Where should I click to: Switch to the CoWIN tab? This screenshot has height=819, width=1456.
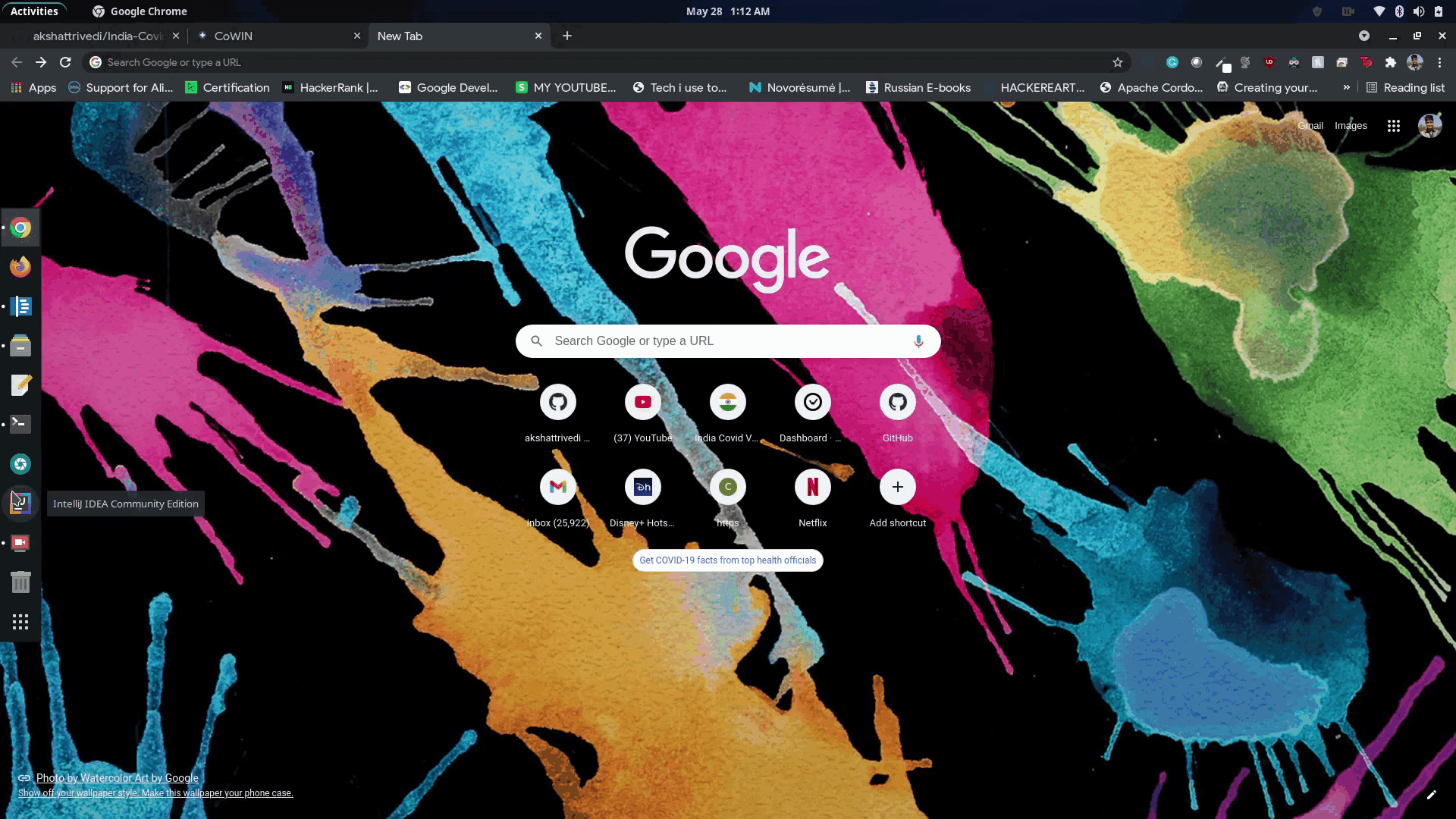[x=273, y=36]
